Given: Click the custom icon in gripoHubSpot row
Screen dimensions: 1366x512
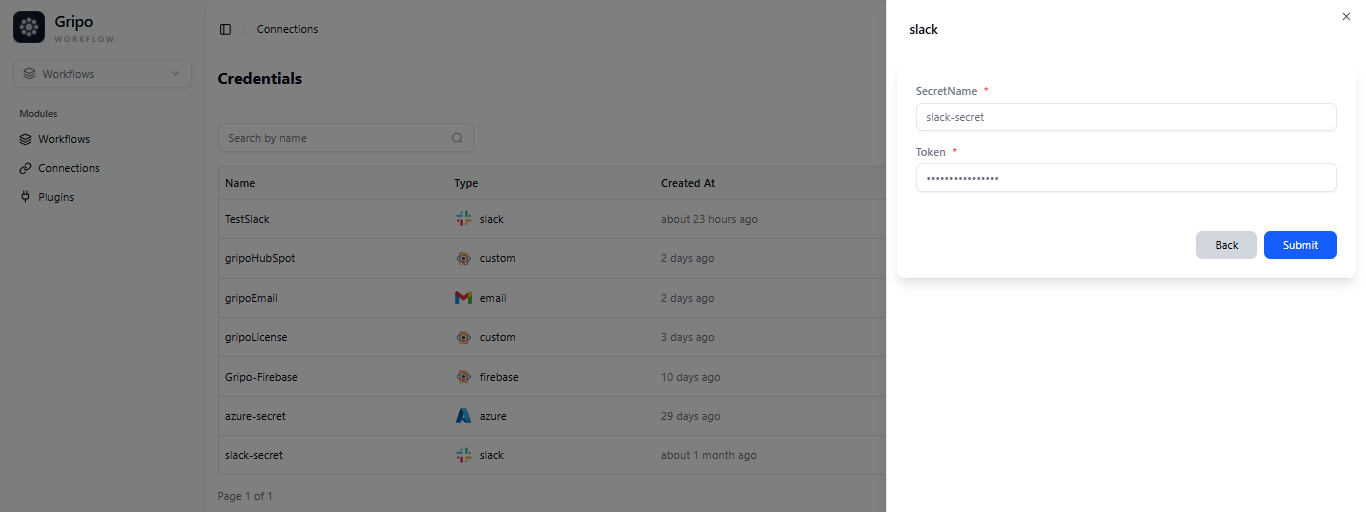Looking at the screenshot, I should 463,258.
